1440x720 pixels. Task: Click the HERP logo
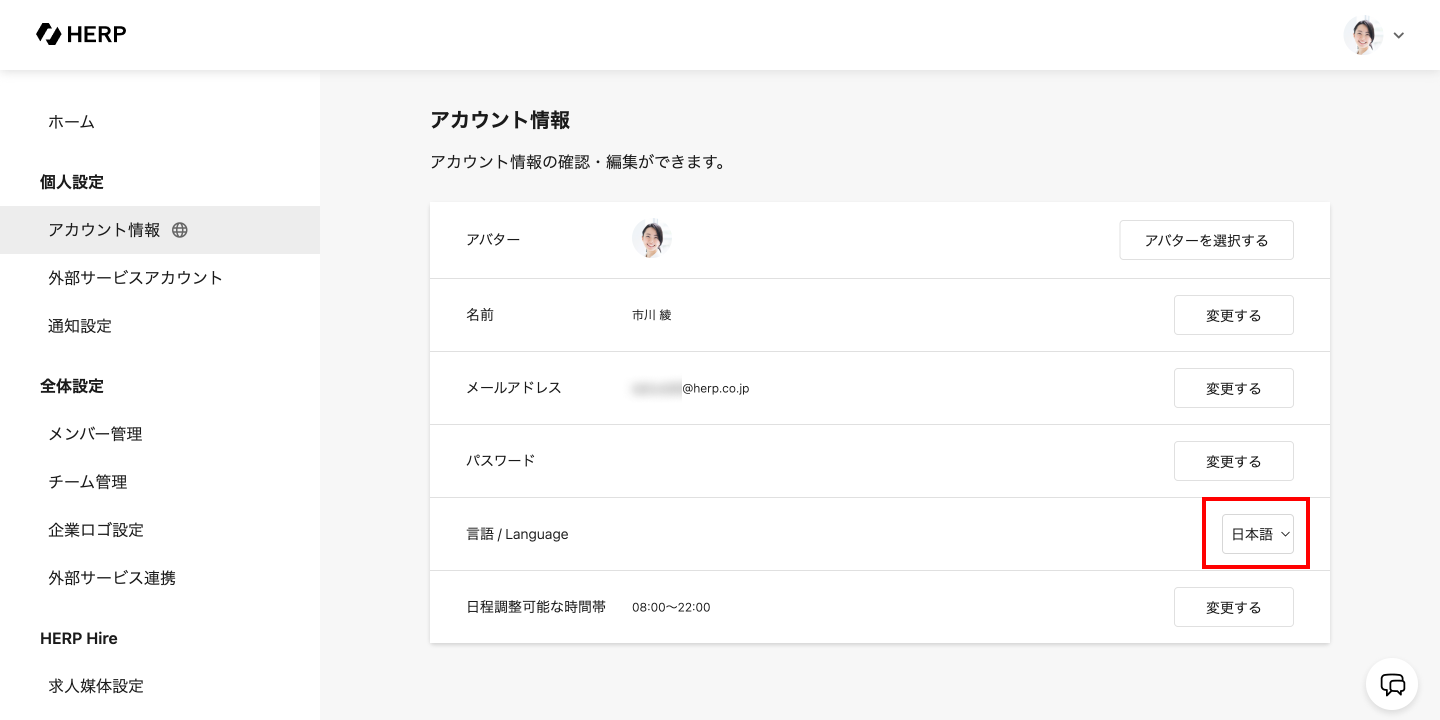pos(81,34)
